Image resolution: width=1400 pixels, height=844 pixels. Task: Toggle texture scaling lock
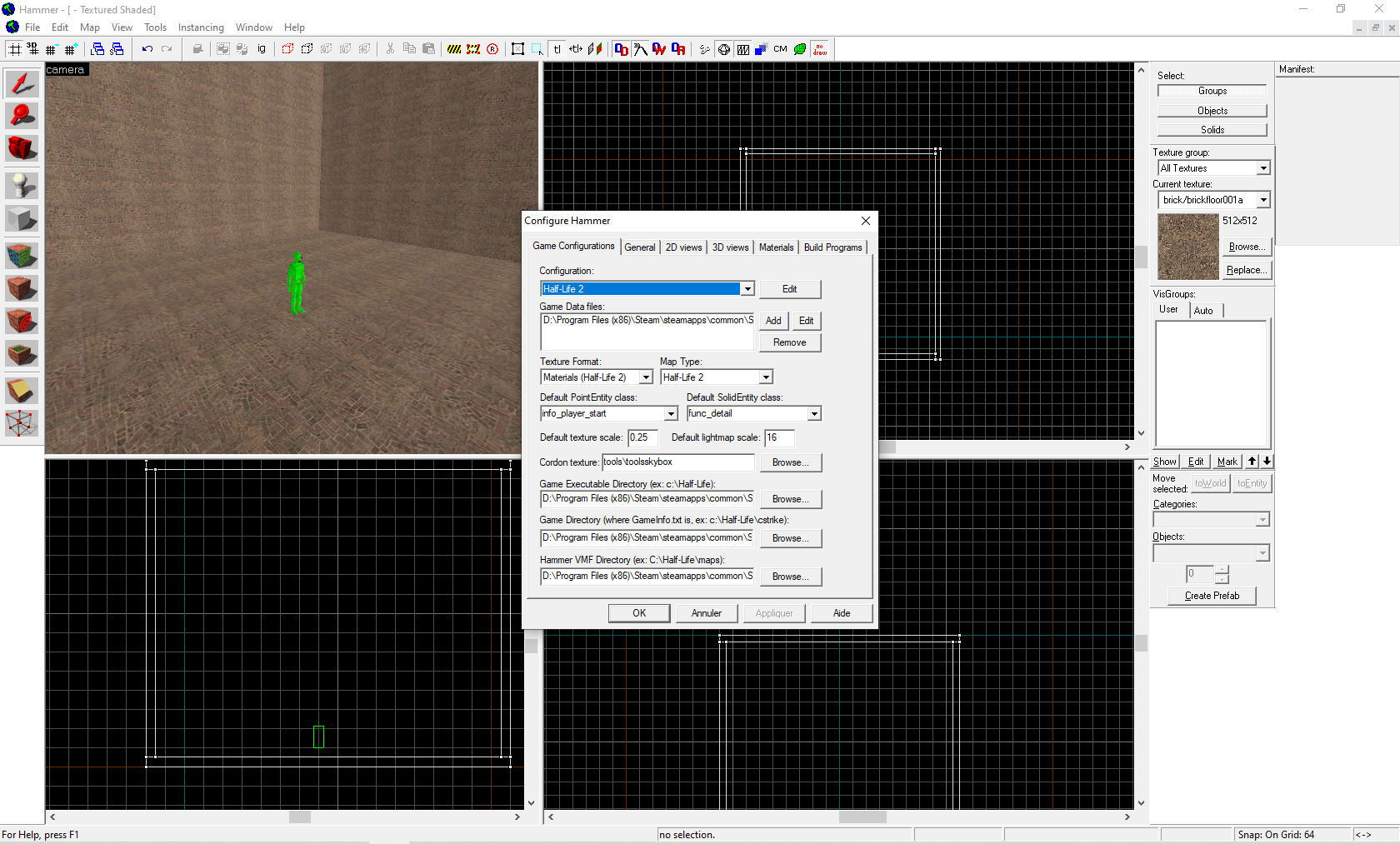576,49
